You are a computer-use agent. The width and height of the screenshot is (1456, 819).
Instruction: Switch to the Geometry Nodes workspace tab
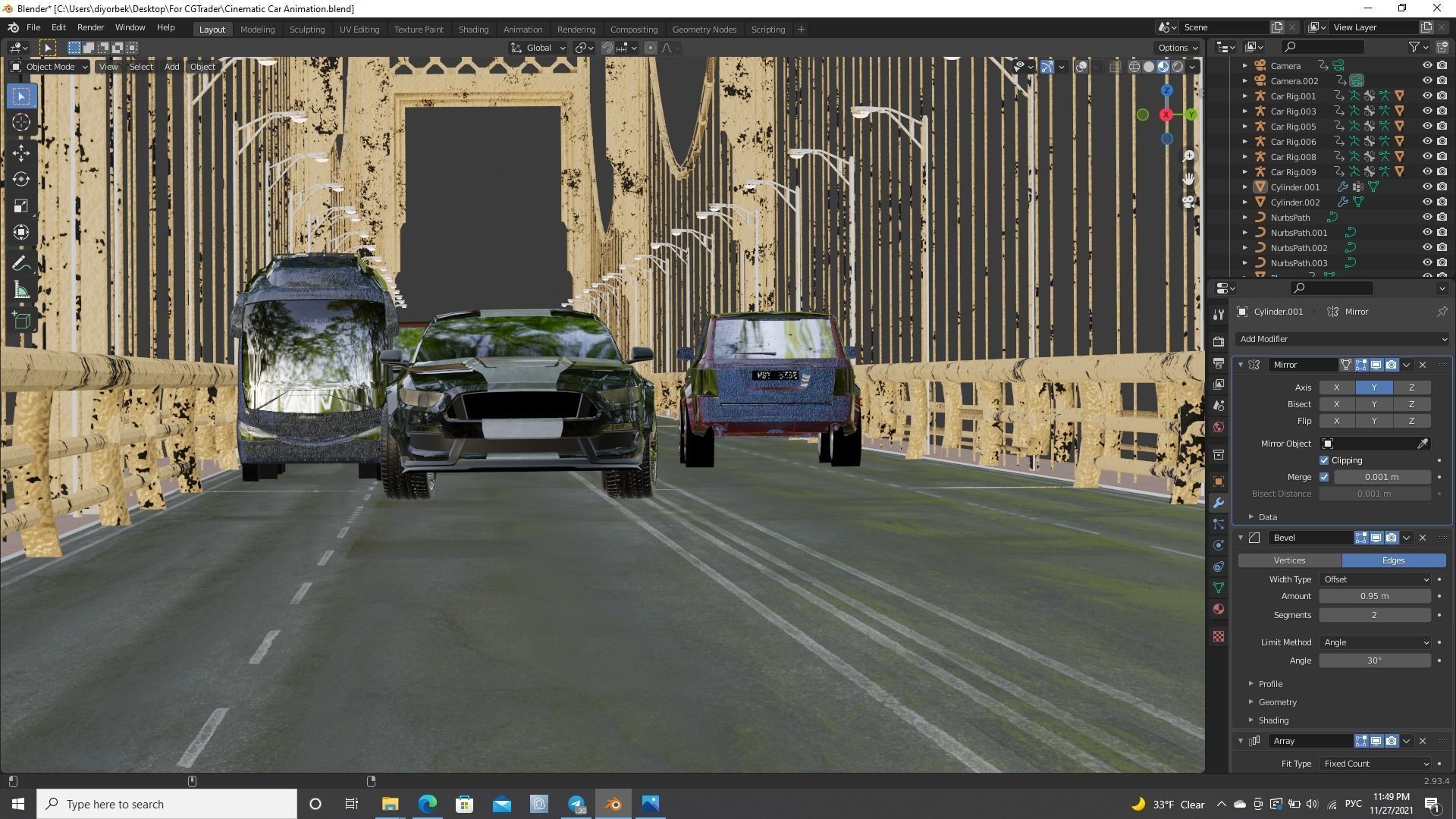(x=704, y=30)
